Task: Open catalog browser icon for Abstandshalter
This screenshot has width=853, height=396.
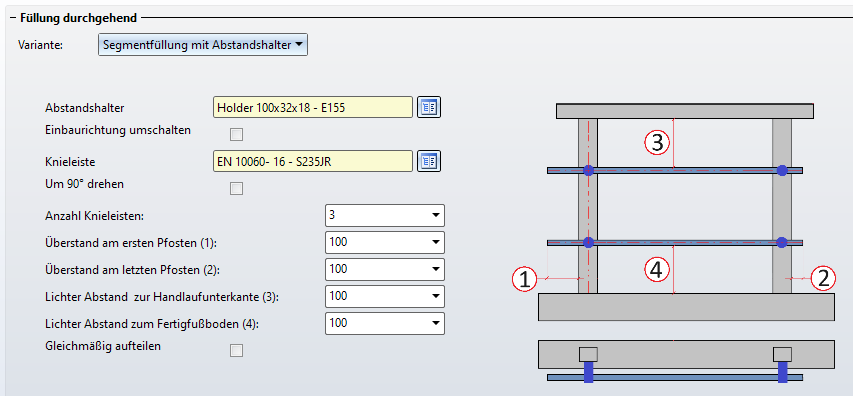Action: 429,107
